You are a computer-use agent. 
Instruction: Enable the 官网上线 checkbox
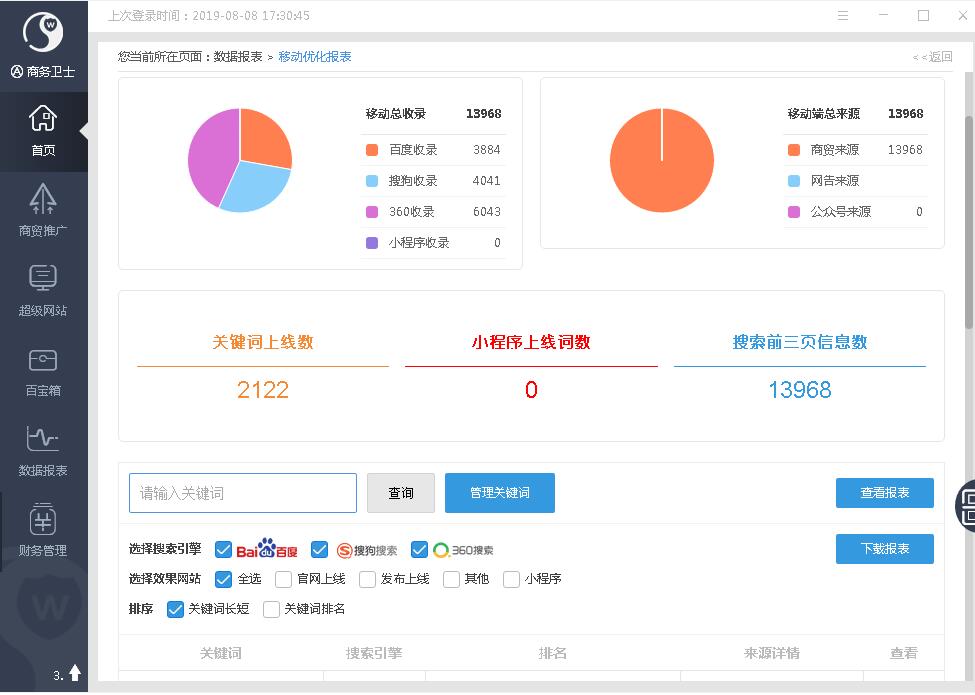283,579
